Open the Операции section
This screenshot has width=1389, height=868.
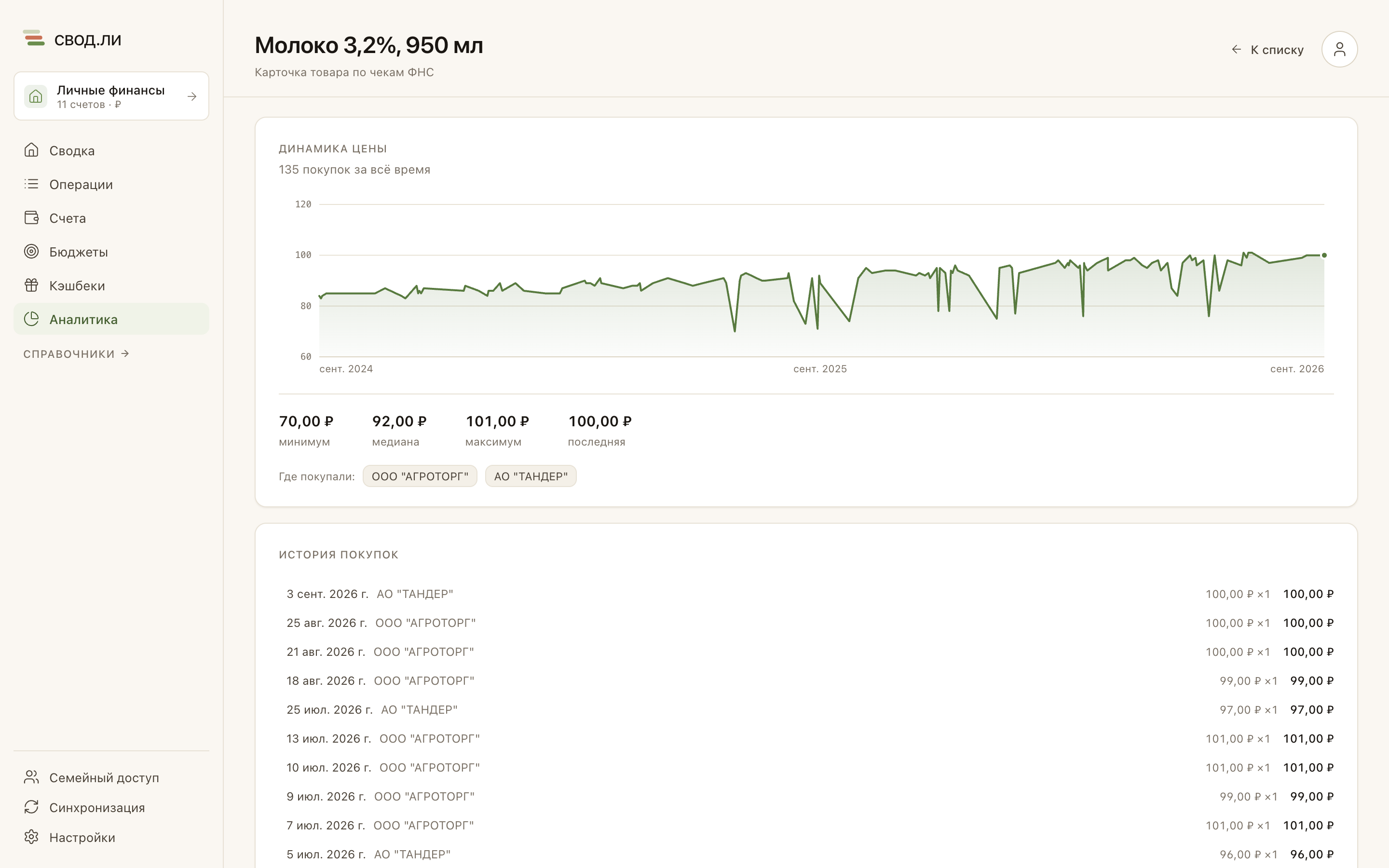pos(111,184)
